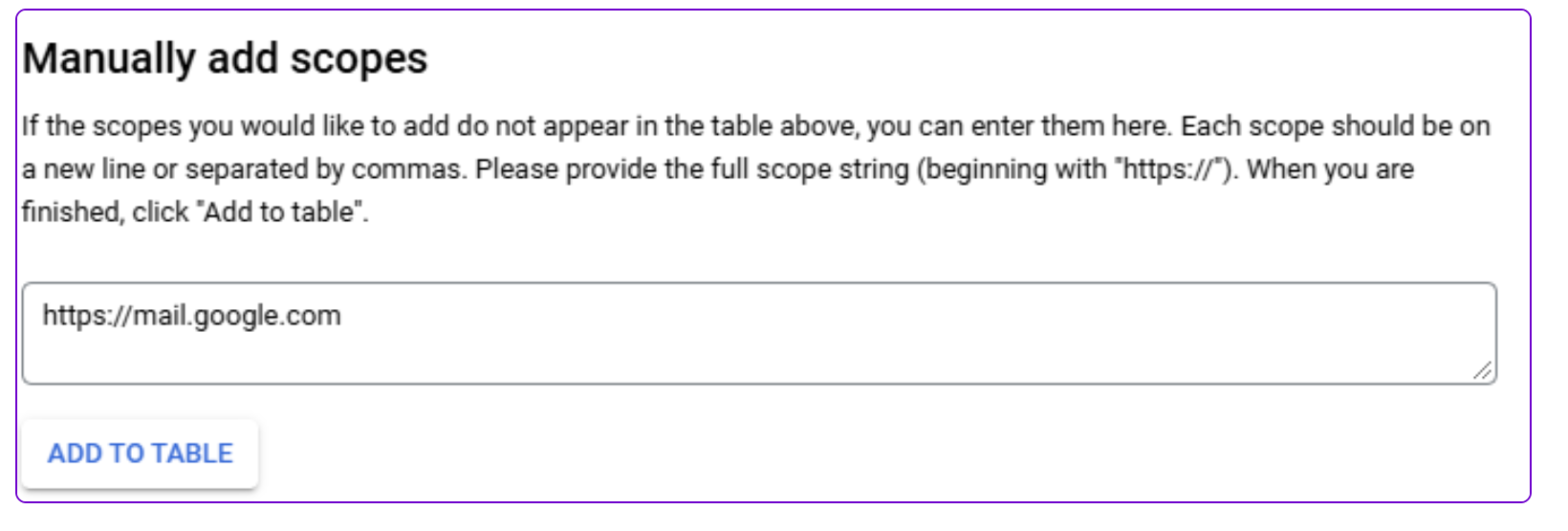The height and width of the screenshot is (531, 1568).
Task: Click the word "Manually" in the heading
Action: tap(109, 58)
